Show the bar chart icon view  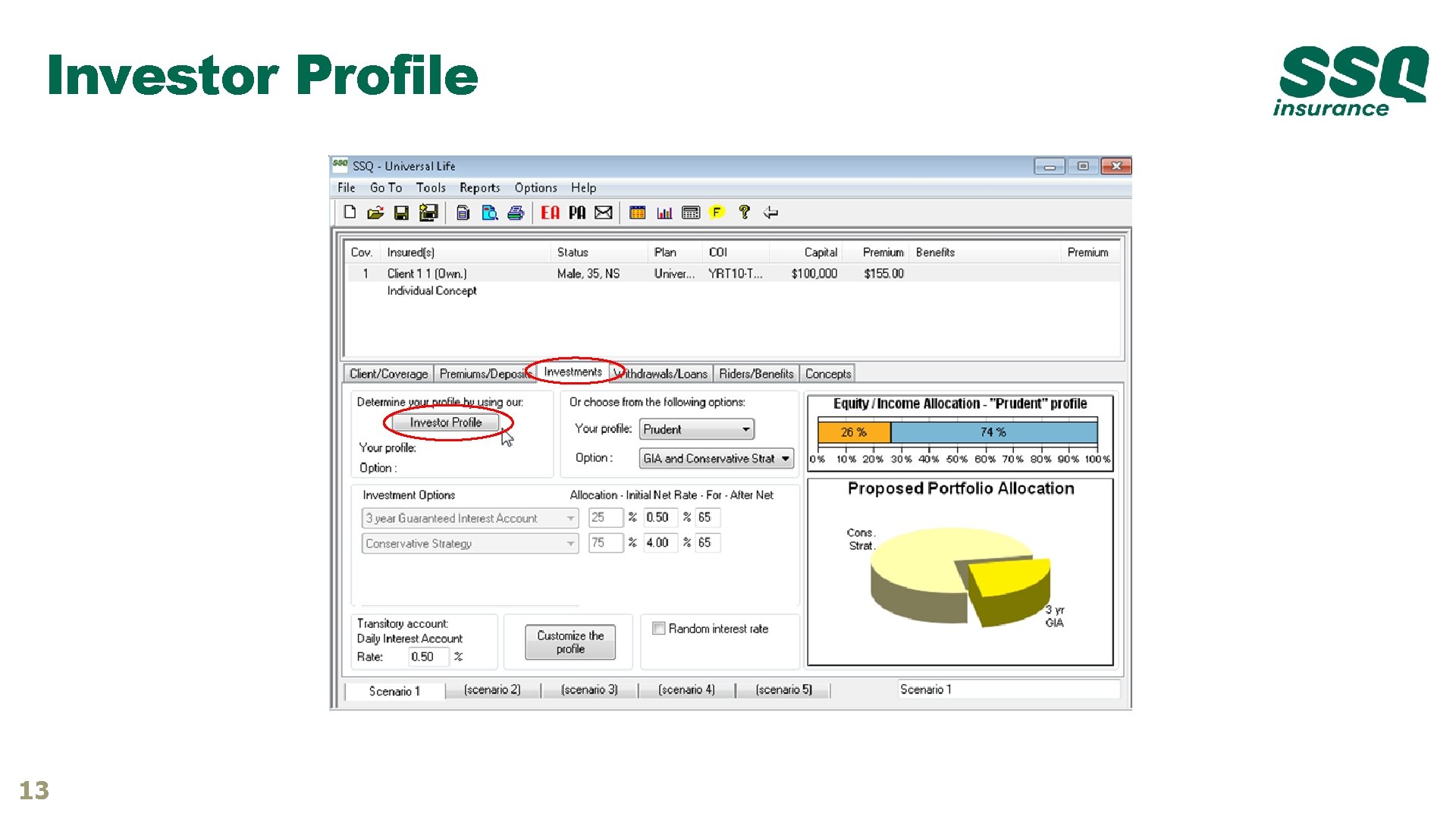click(664, 213)
